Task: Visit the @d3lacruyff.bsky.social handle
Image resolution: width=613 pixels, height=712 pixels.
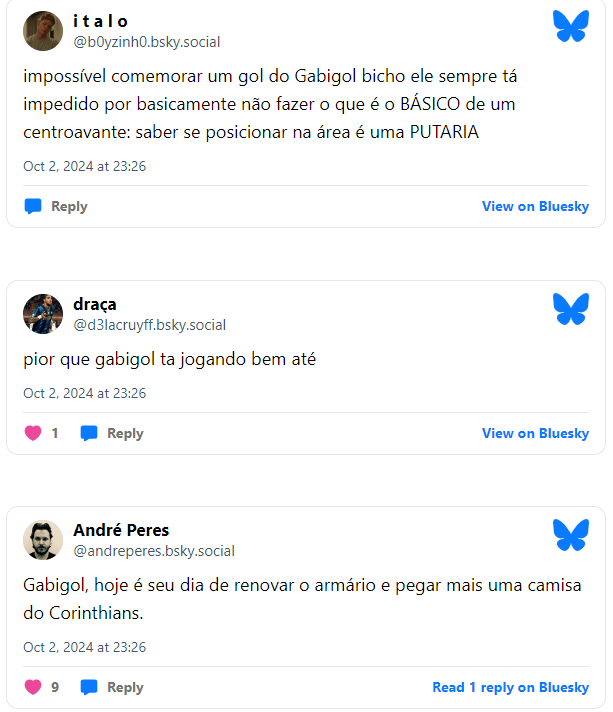Action: click(x=150, y=324)
